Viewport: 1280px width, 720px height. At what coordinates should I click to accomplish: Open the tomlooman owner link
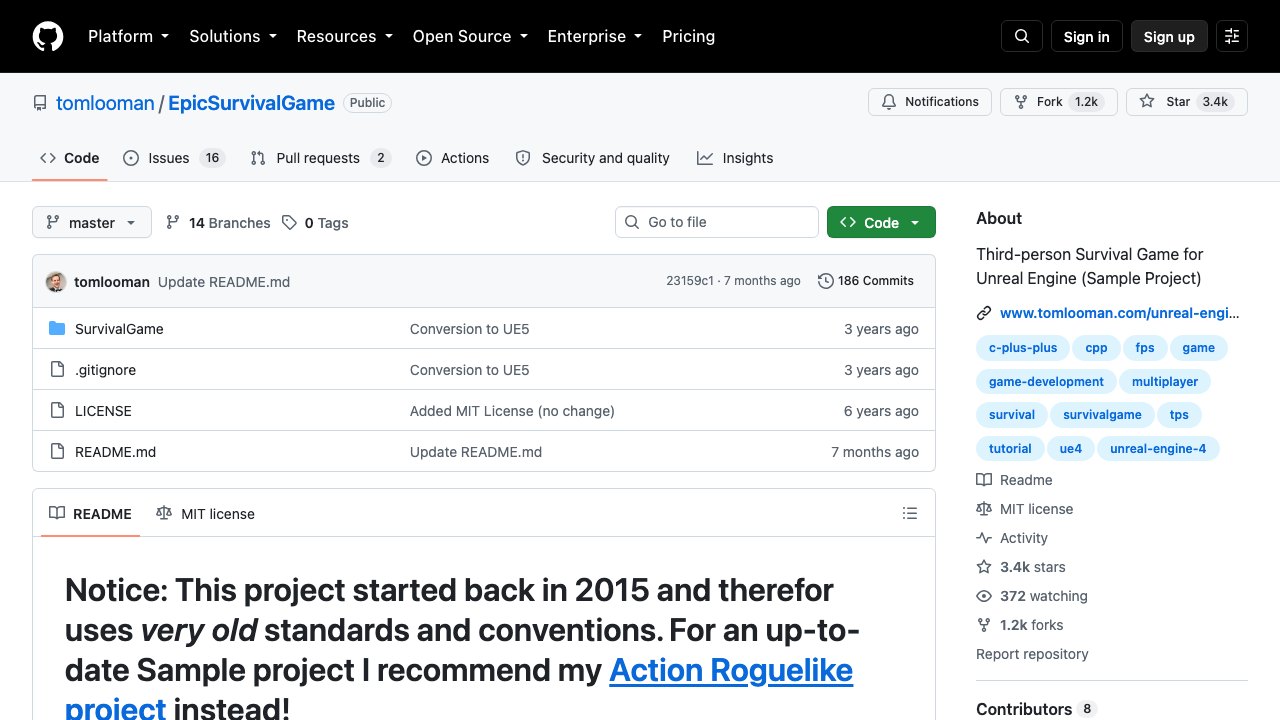point(105,103)
